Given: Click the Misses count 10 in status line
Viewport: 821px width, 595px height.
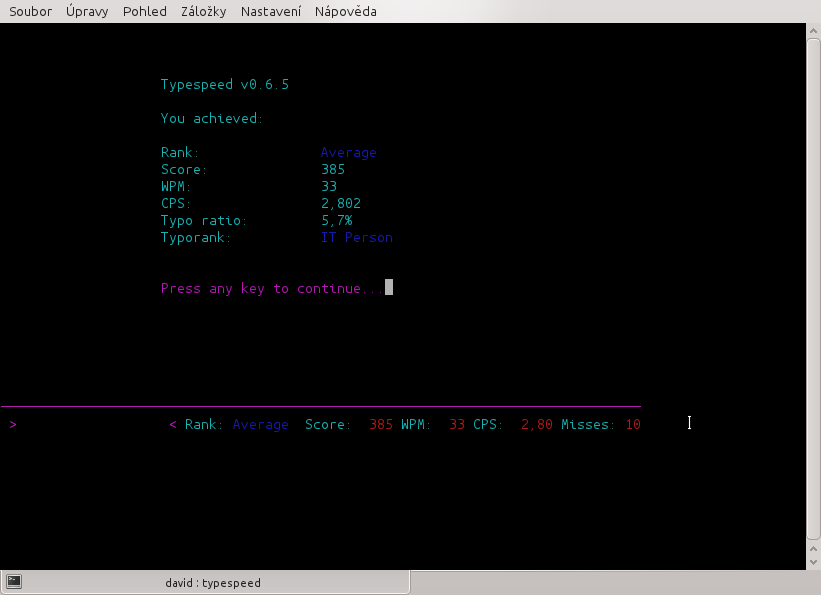Looking at the screenshot, I should (633, 424).
